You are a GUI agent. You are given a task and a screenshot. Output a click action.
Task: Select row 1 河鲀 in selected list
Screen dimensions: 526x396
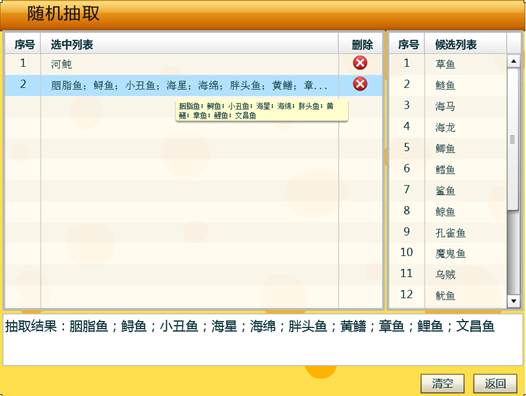tap(194, 63)
